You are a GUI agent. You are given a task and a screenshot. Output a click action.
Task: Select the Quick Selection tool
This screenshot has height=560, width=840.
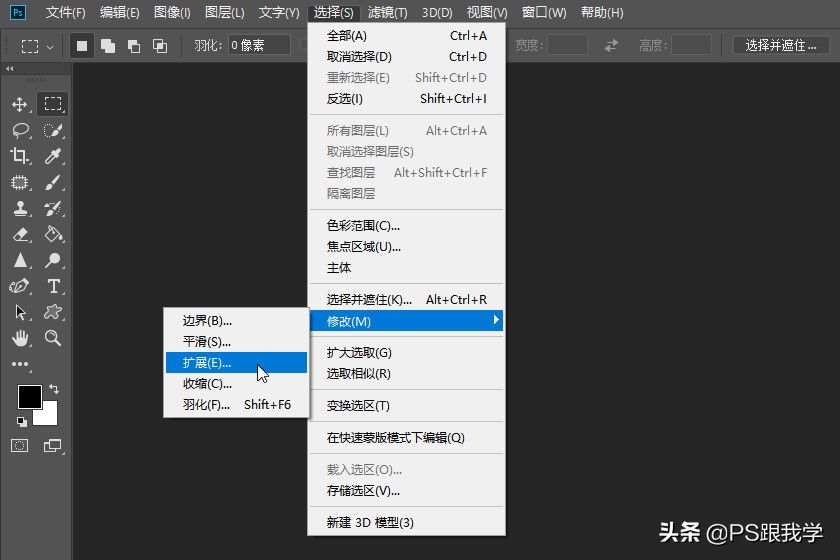coord(52,130)
